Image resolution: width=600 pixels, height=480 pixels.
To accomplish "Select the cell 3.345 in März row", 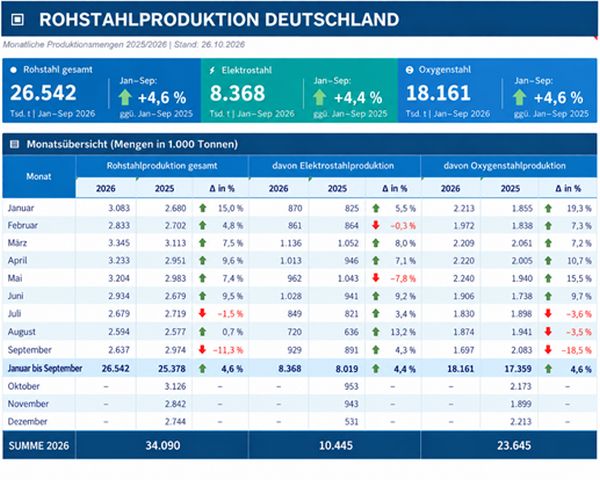I will tap(119, 243).
